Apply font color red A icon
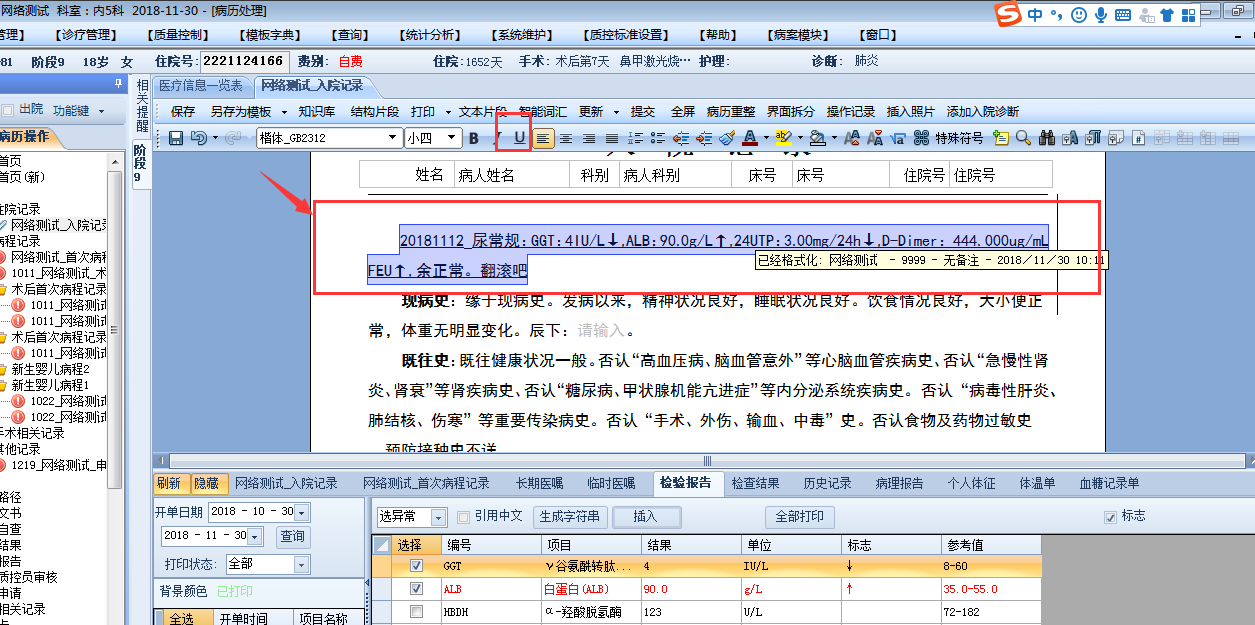Screen dimensions: 1255x625 (x=750, y=138)
